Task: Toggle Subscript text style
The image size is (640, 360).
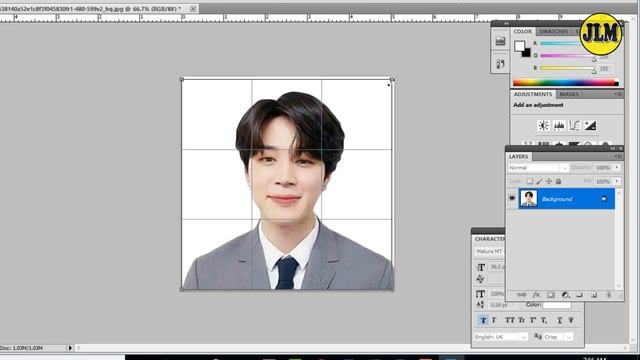Action: [544, 320]
